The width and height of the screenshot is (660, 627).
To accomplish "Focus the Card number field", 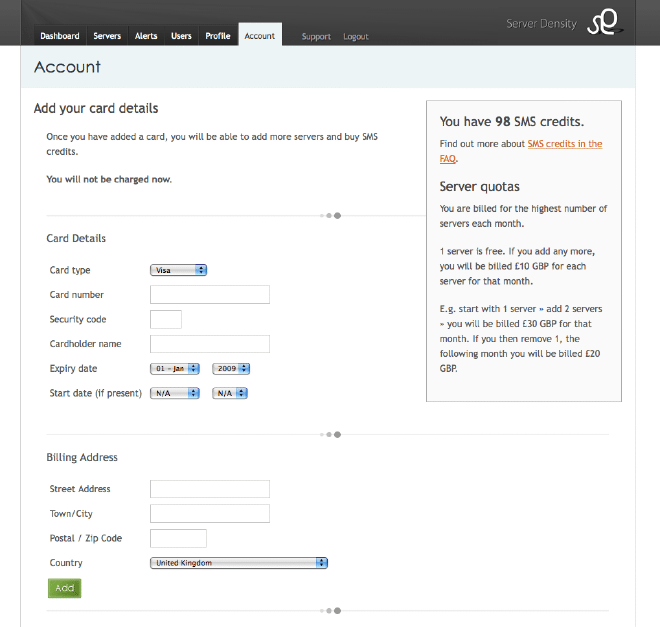I will [210, 294].
